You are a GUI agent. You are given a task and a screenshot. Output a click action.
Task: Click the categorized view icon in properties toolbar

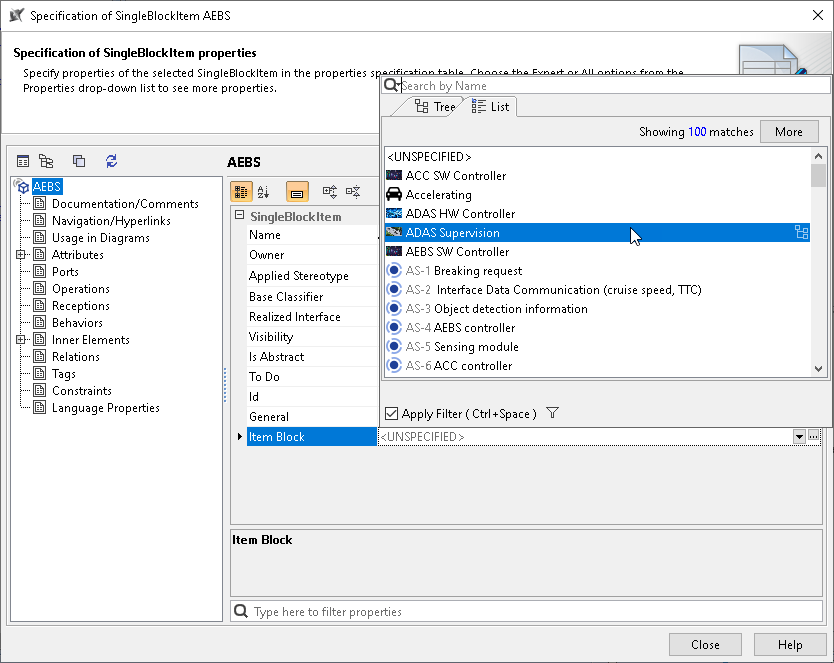(241, 192)
